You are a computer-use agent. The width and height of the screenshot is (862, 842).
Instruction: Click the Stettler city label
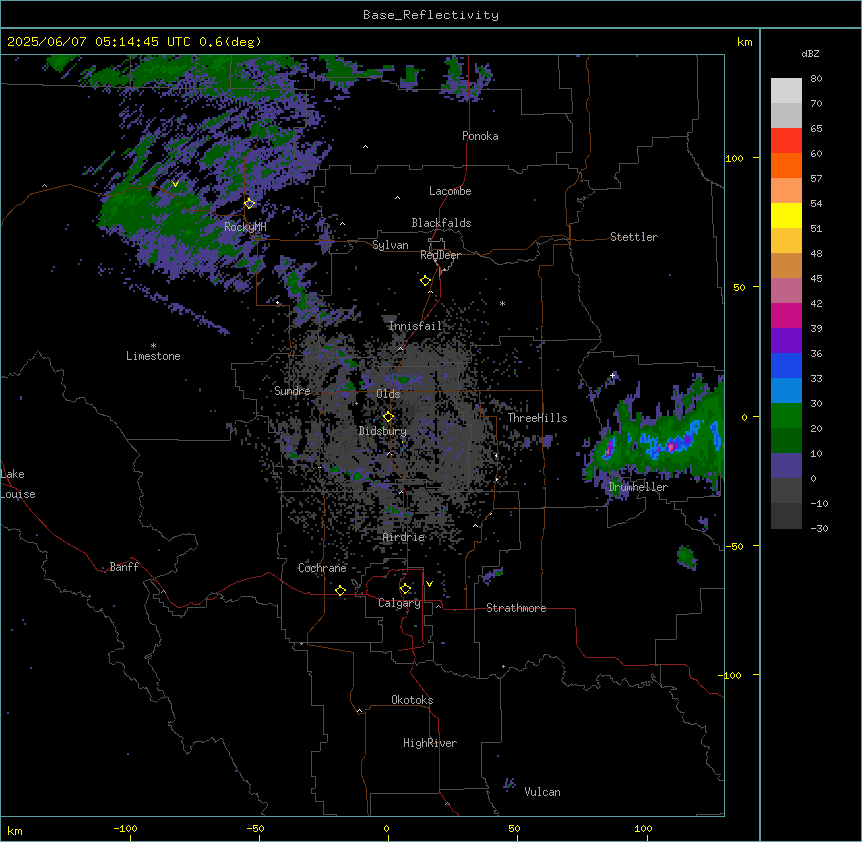click(634, 237)
